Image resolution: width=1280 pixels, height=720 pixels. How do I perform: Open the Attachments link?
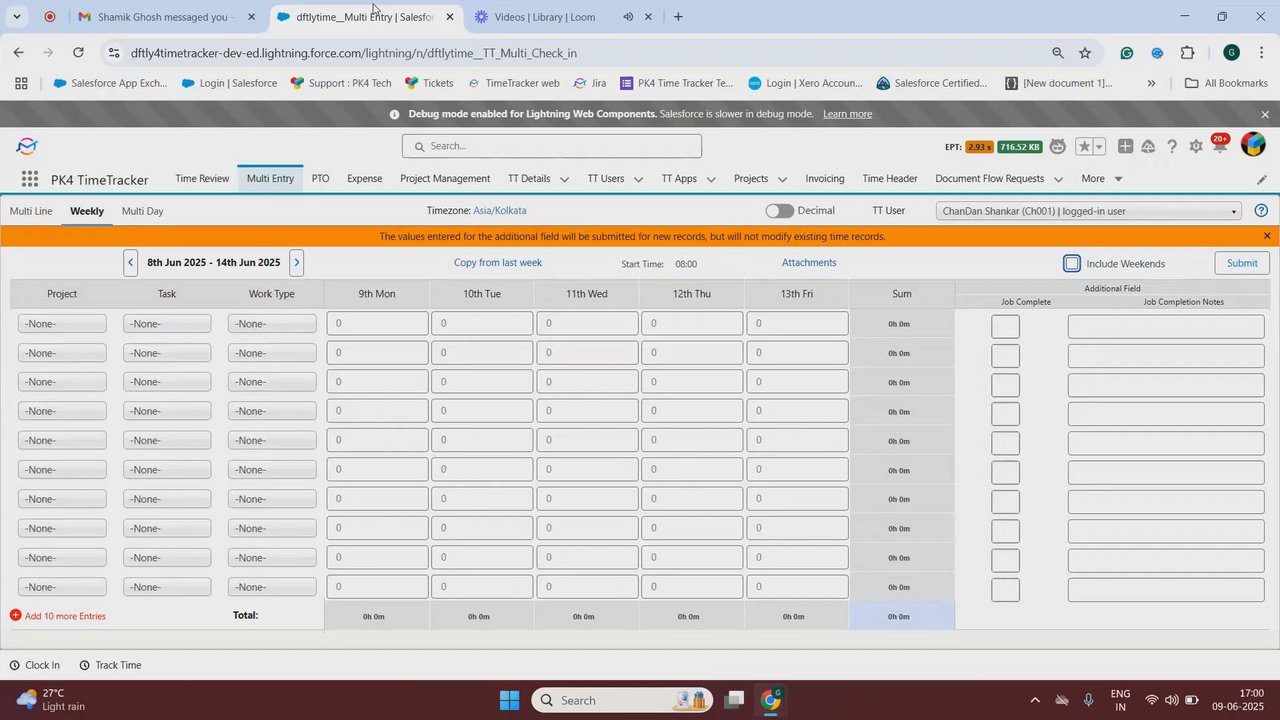tap(809, 263)
